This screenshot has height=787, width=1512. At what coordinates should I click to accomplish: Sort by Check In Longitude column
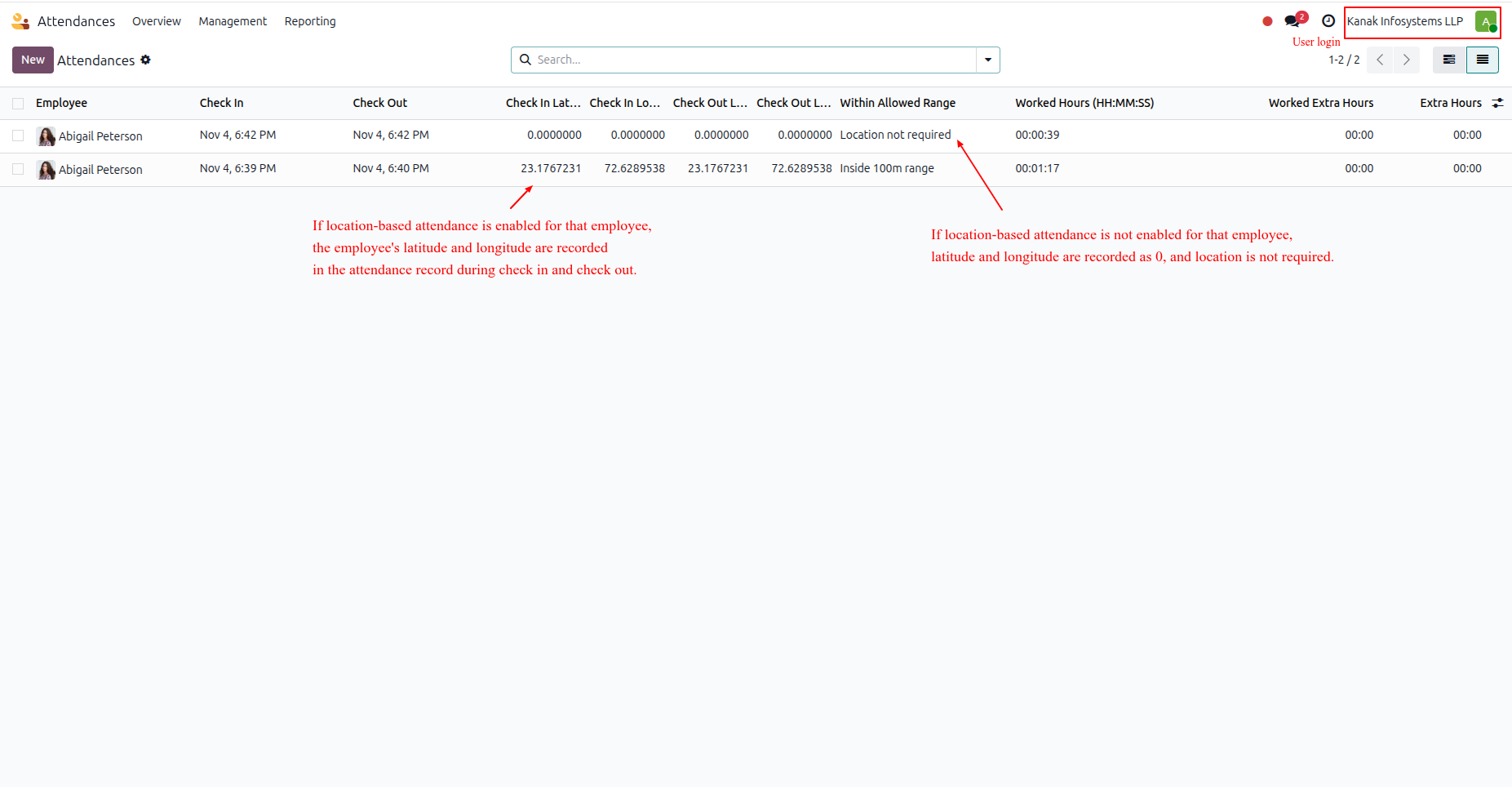(x=625, y=103)
